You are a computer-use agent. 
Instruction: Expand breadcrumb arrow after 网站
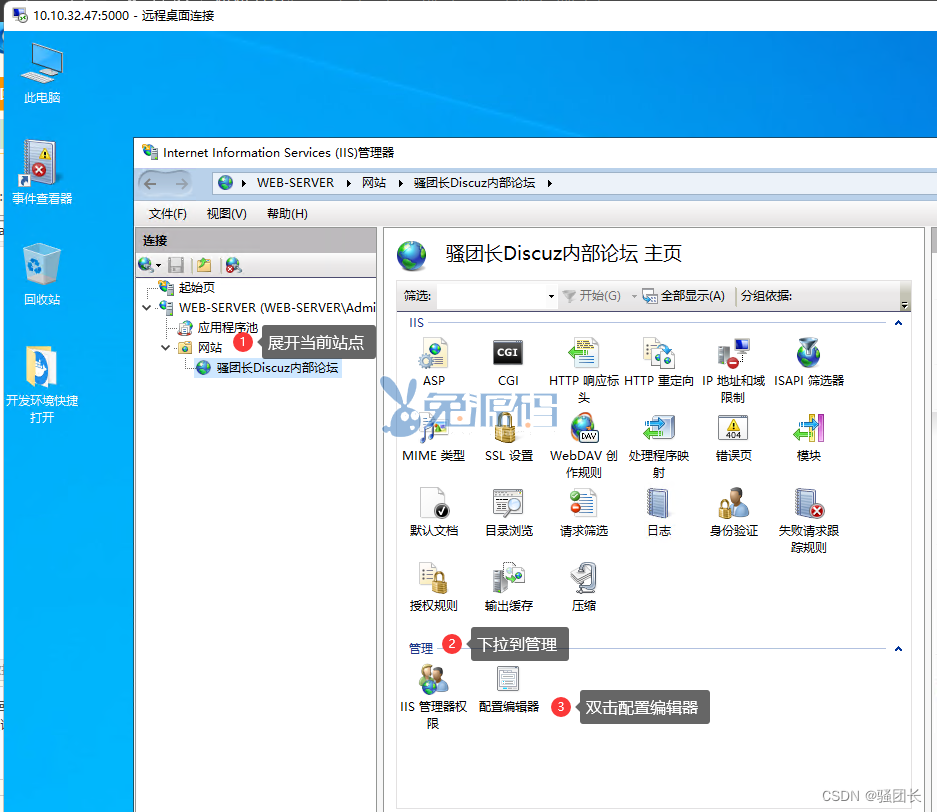click(400, 183)
